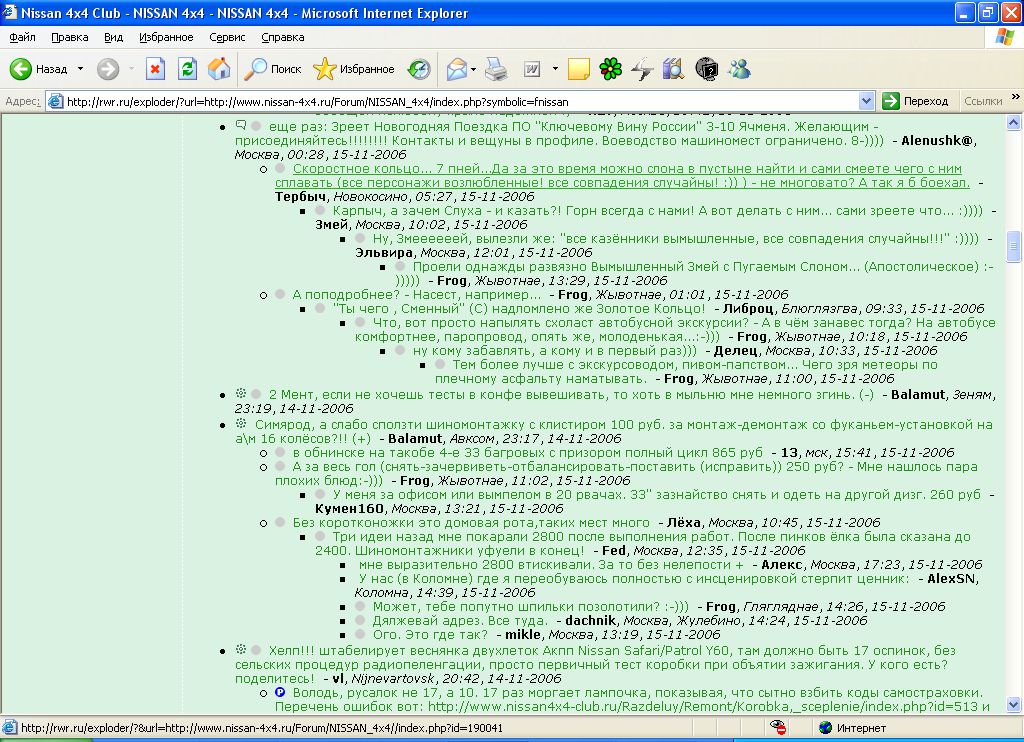Open the Справка menu
Screen dimensions: 1024x742
click(x=283, y=37)
